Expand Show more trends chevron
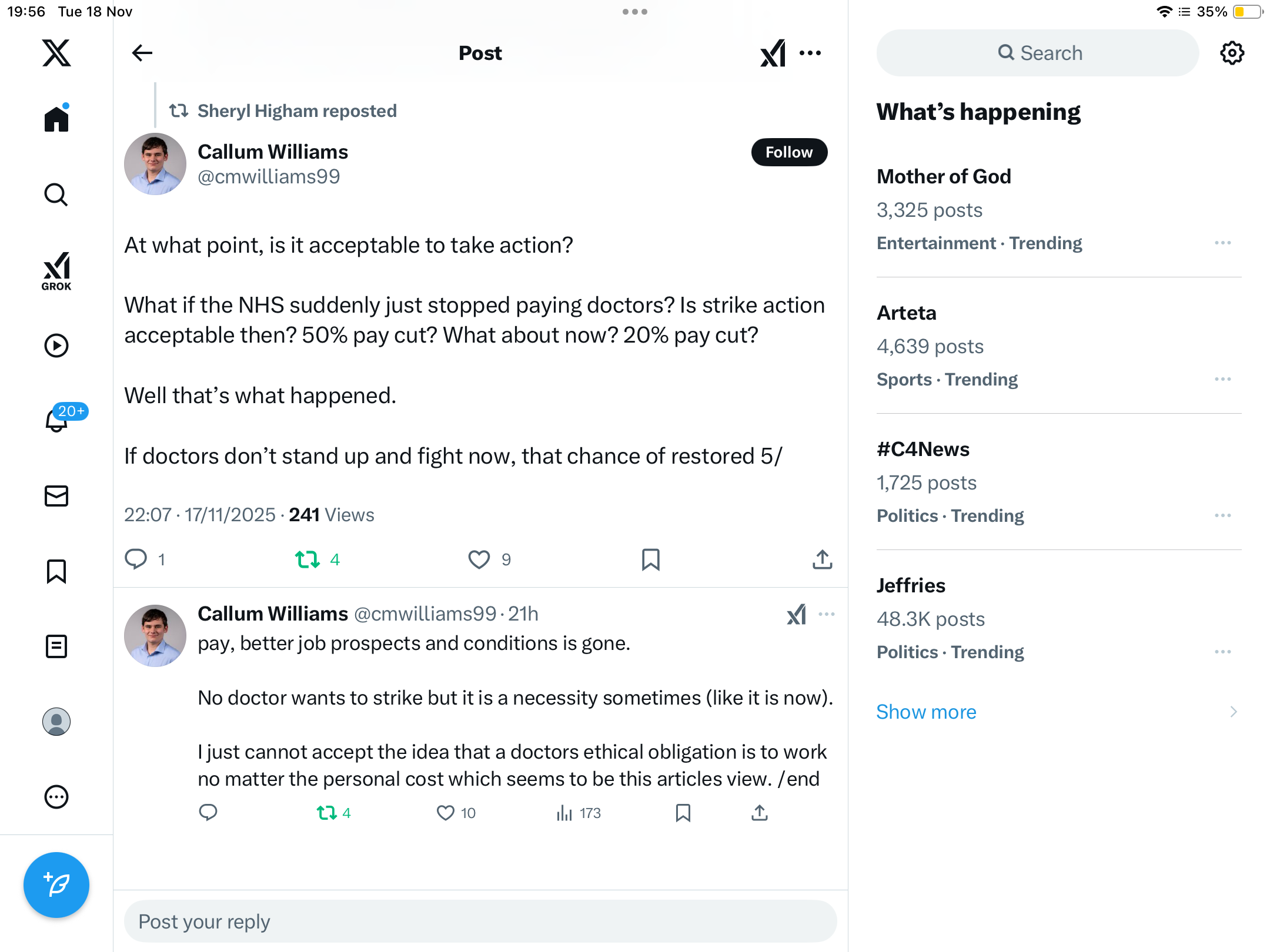 click(x=1233, y=712)
